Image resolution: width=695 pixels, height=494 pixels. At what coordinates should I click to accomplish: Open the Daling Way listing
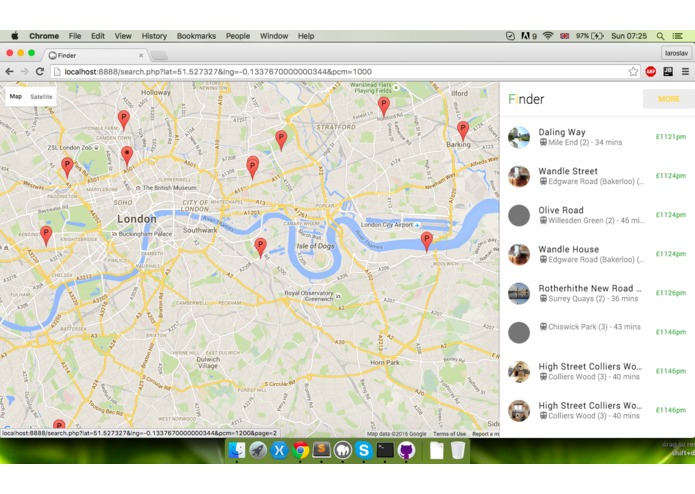597,137
